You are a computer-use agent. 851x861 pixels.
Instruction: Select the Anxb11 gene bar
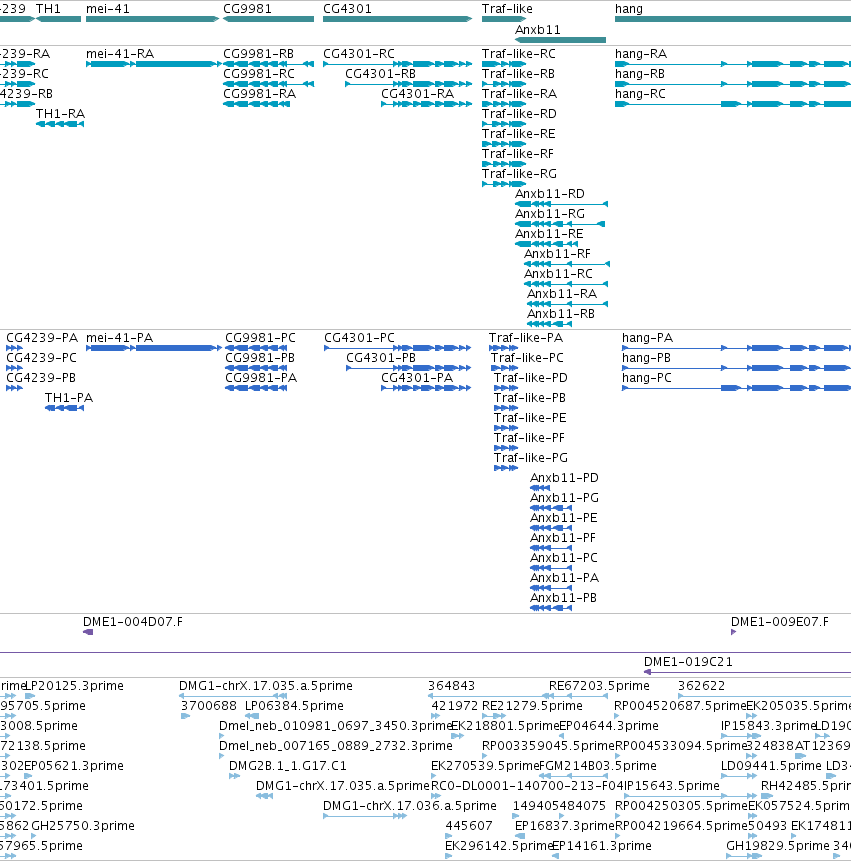tap(561, 40)
